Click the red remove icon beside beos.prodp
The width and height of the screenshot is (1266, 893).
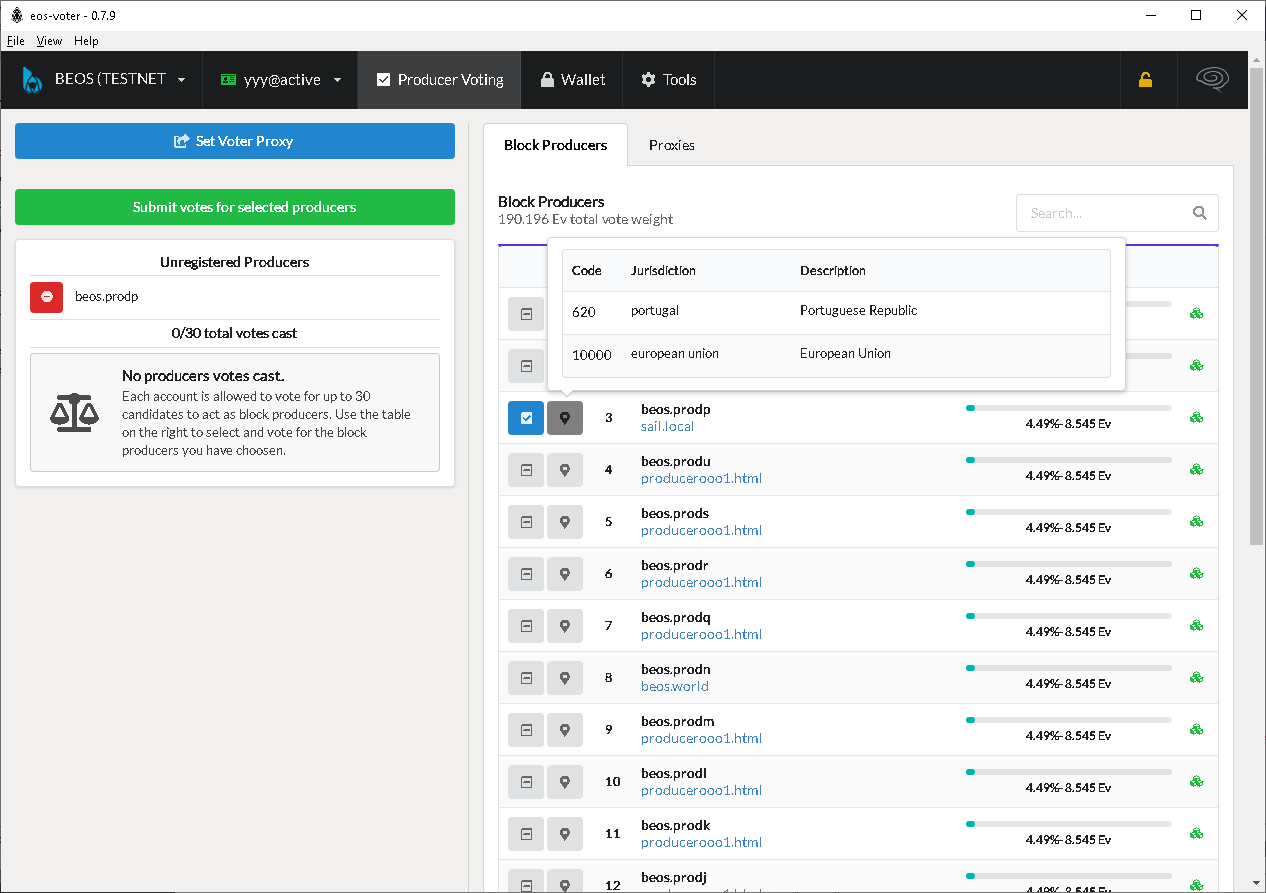click(x=47, y=297)
